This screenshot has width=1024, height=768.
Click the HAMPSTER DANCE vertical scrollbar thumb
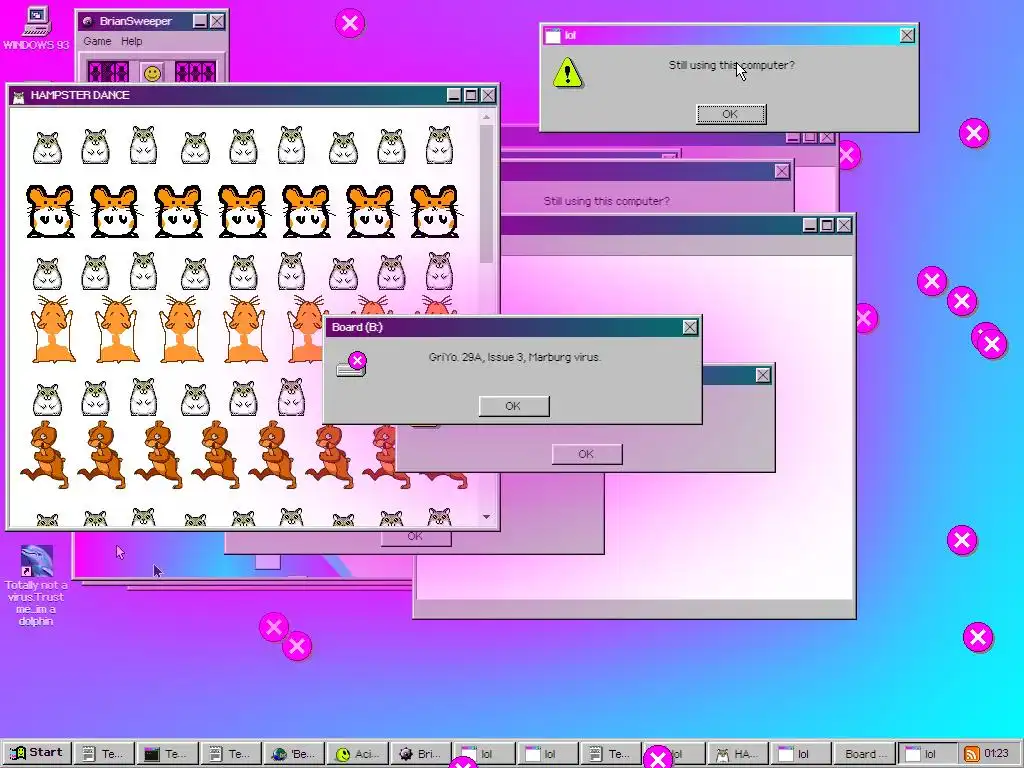tap(486, 194)
